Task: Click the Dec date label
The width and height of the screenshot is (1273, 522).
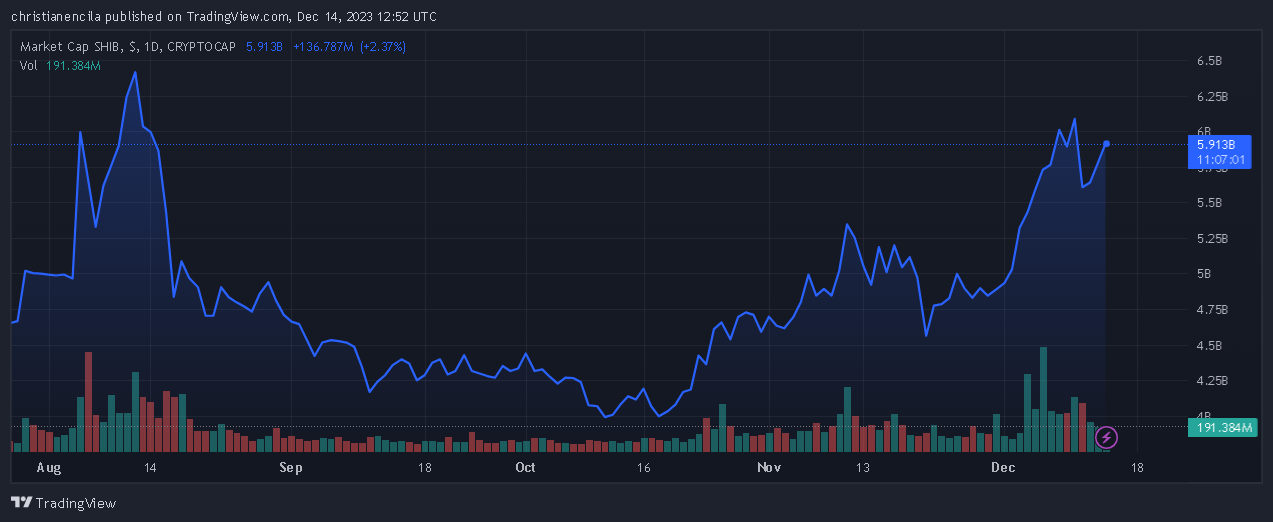Action: tap(1003, 467)
